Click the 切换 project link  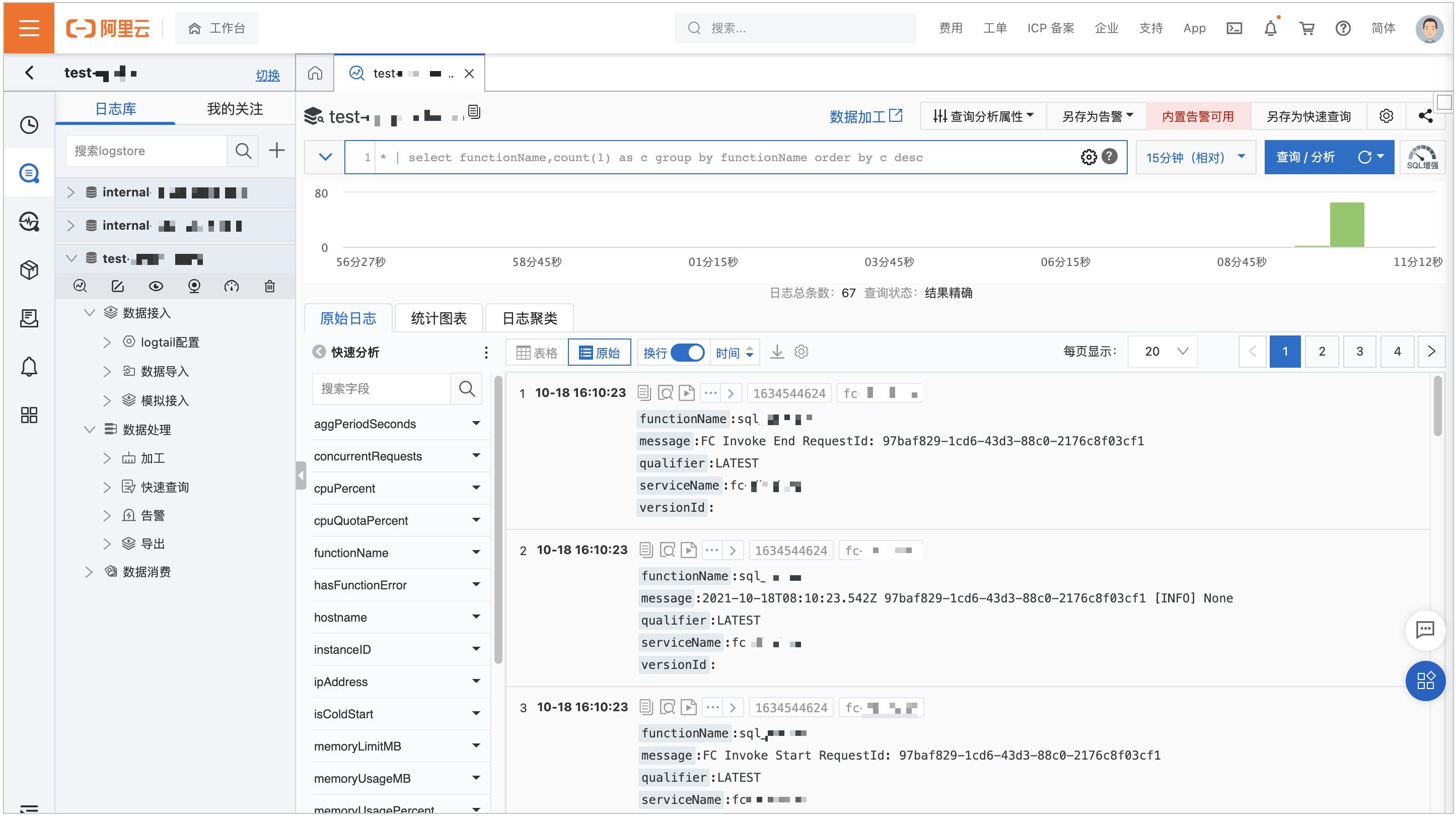(267, 75)
